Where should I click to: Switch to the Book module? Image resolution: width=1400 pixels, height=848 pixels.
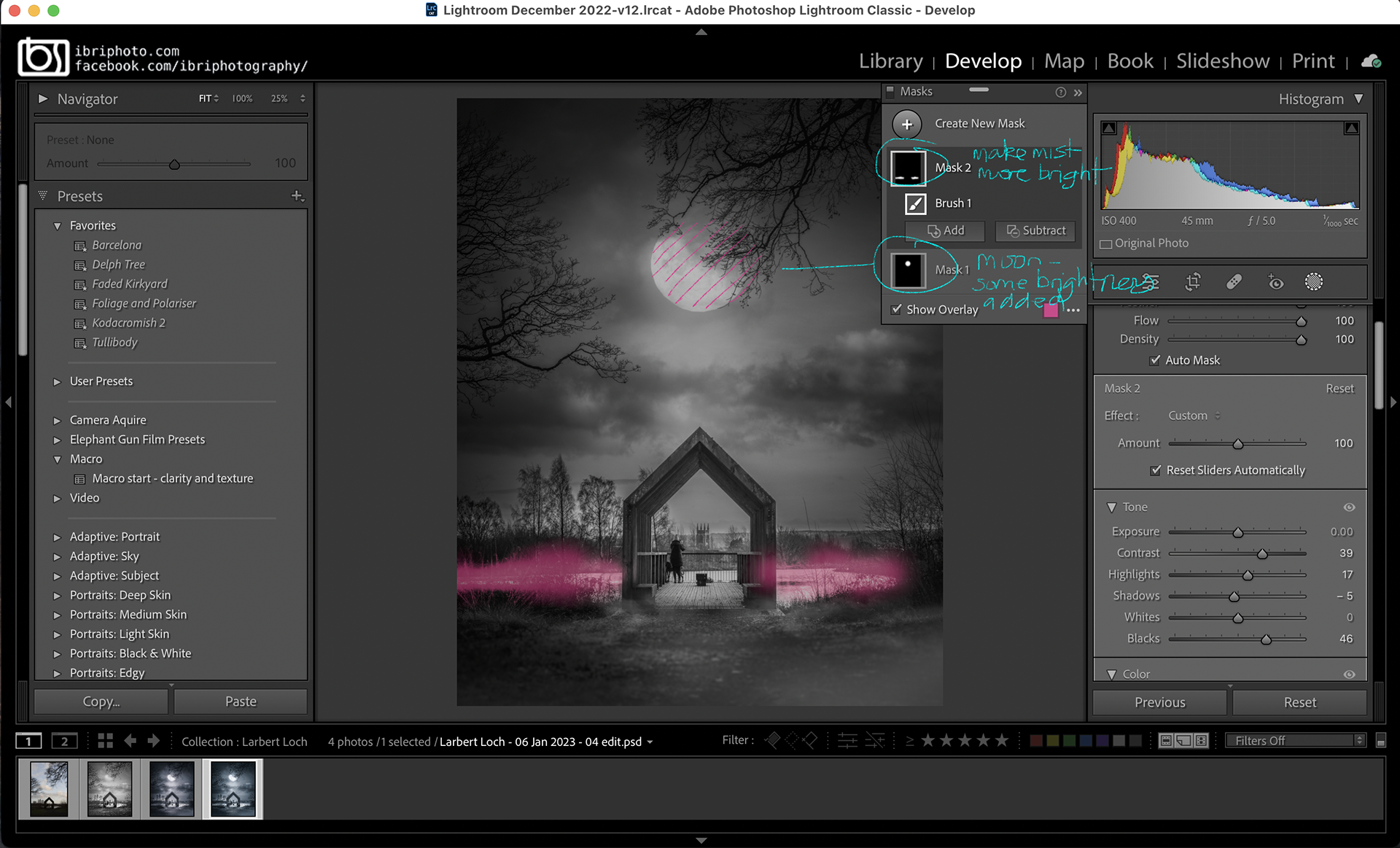pyautogui.click(x=1130, y=61)
